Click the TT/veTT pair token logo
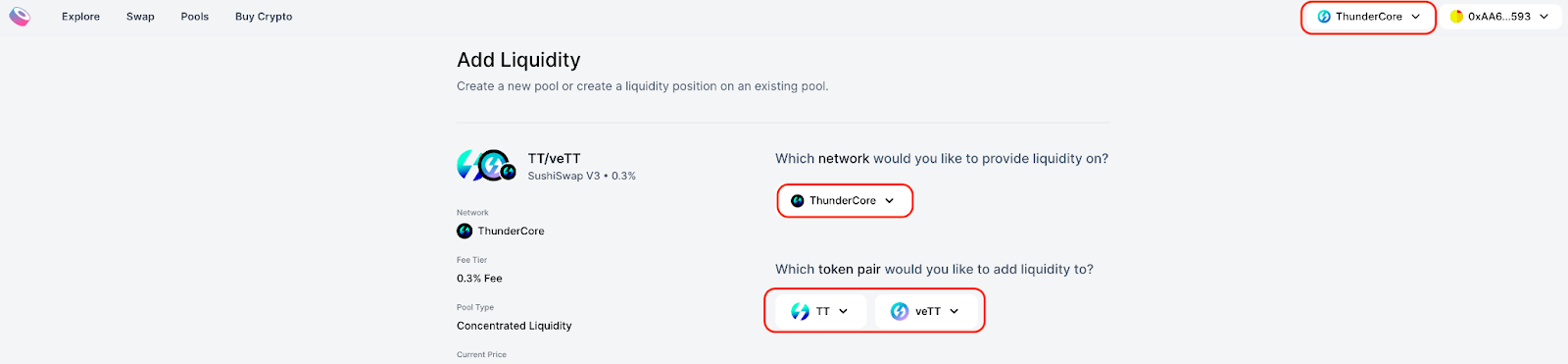Viewport: 1568px width, 364px height. coord(486,166)
